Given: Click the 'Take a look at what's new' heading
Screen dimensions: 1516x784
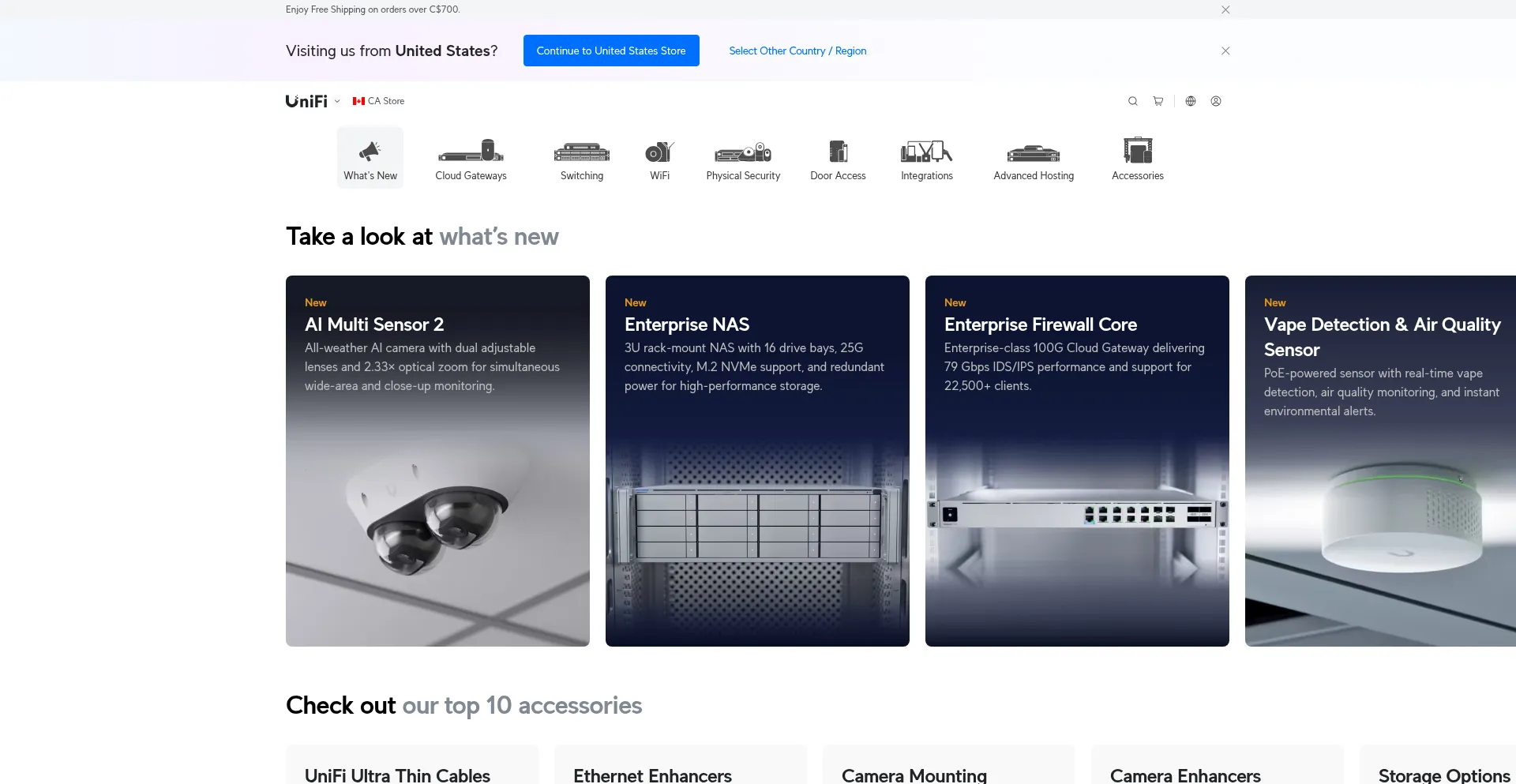Looking at the screenshot, I should 422,237.
